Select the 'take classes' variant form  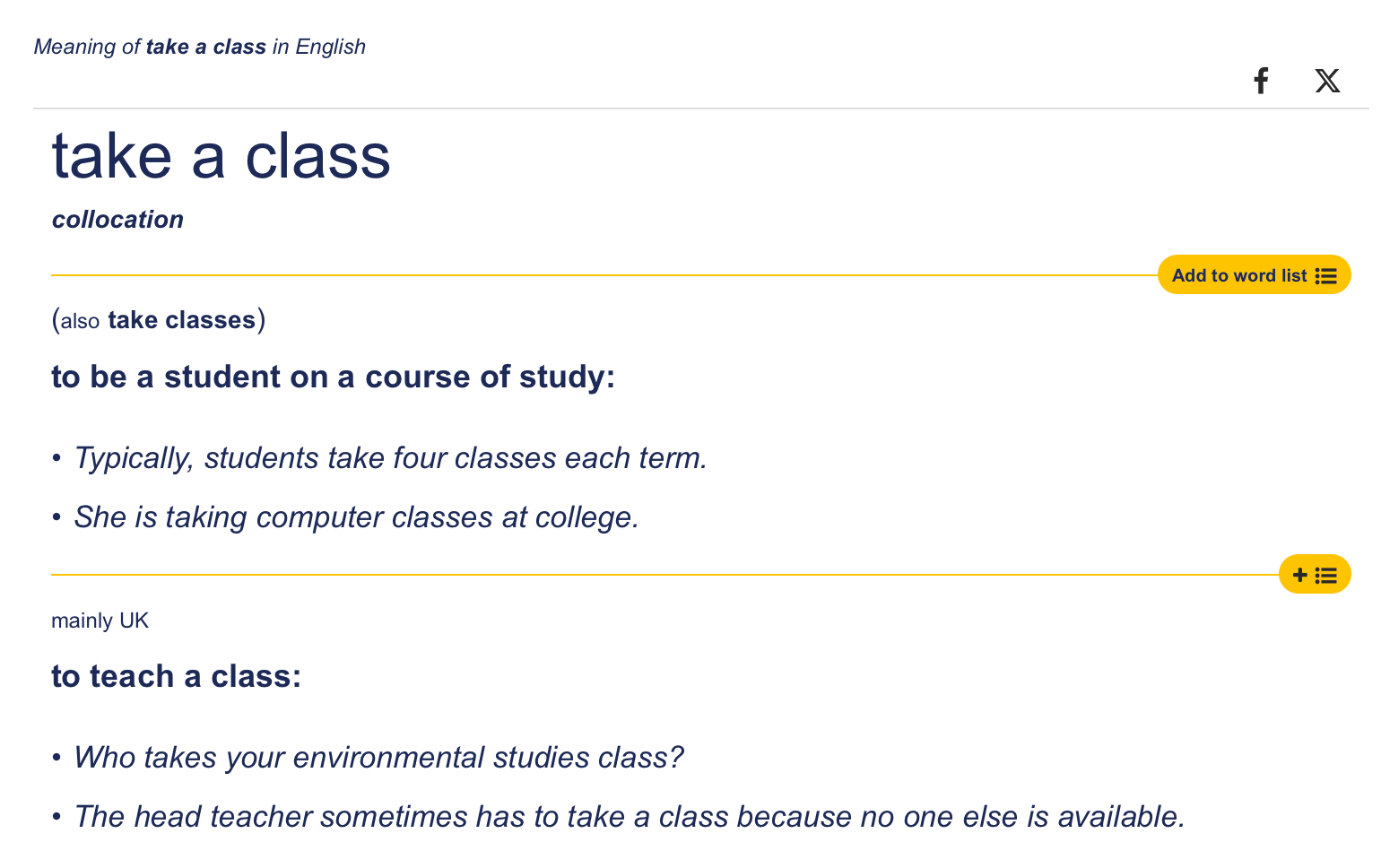[x=182, y=320]
